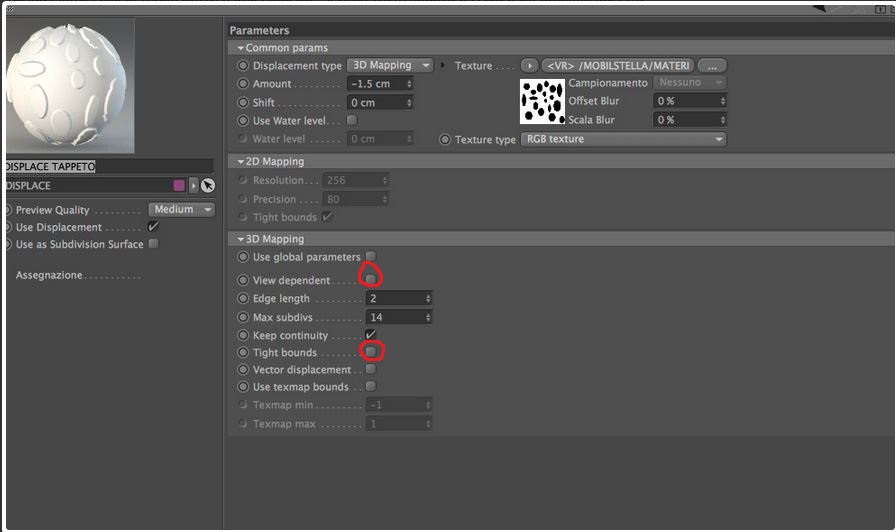
Task: Open the Preview Quality Medium dropdown
Action: pos(181,210)
